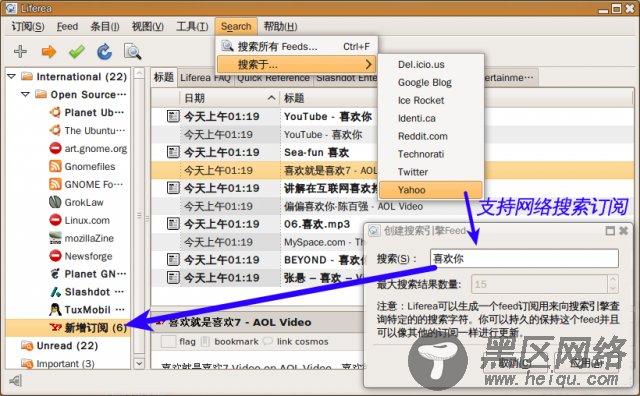The width and height of the screenshot is (640, 396).
Task: Increase max search results with stepper
Action: [613, 280]
